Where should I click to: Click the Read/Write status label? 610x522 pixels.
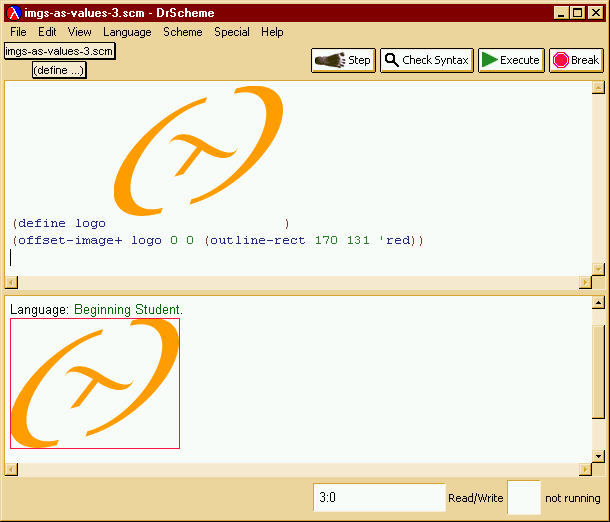pyautogui.click(x=475, y=498)
